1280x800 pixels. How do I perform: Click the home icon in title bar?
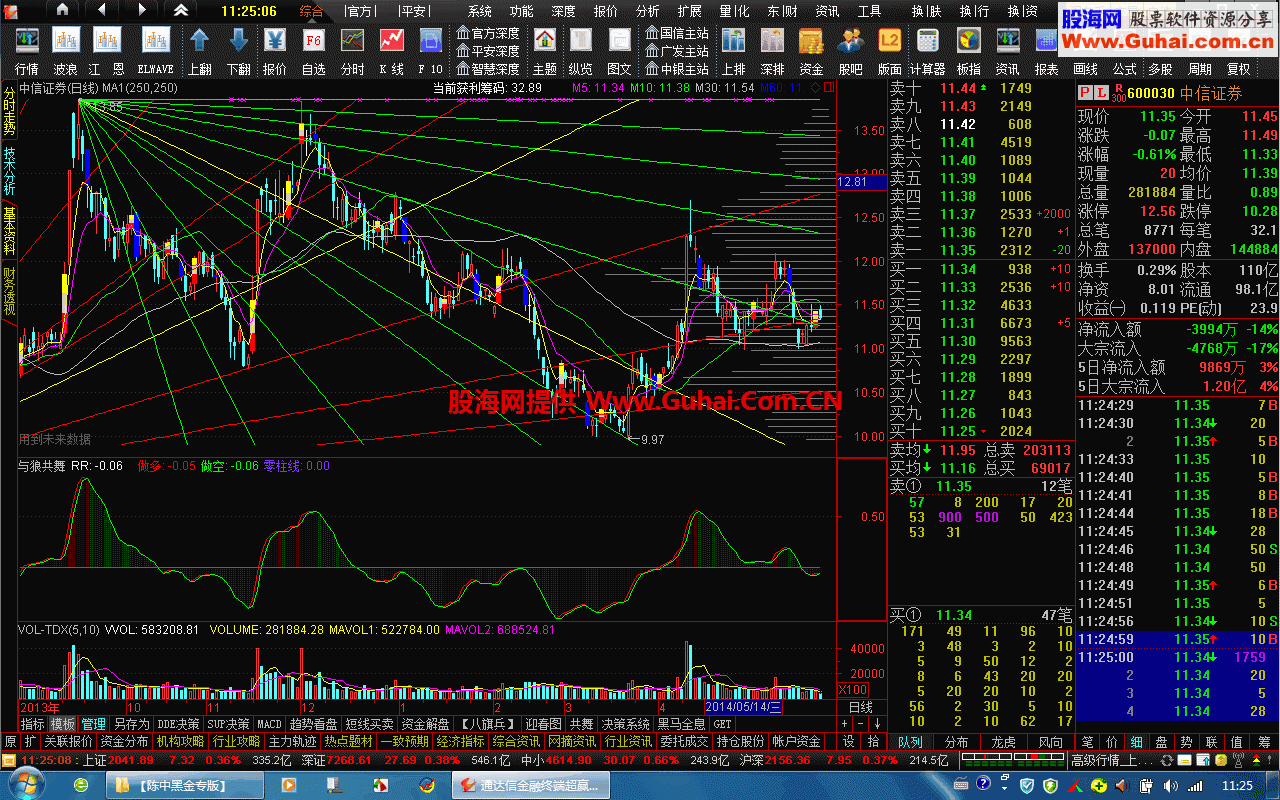click(x=62, y=10)
